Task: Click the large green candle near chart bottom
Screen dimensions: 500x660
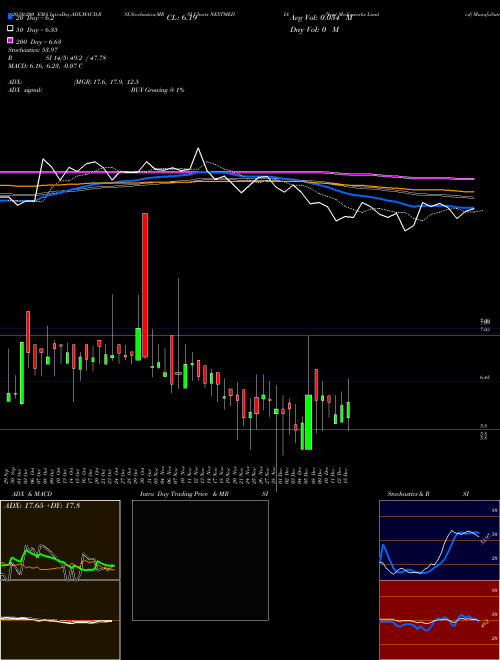Action: click(309, 422)
